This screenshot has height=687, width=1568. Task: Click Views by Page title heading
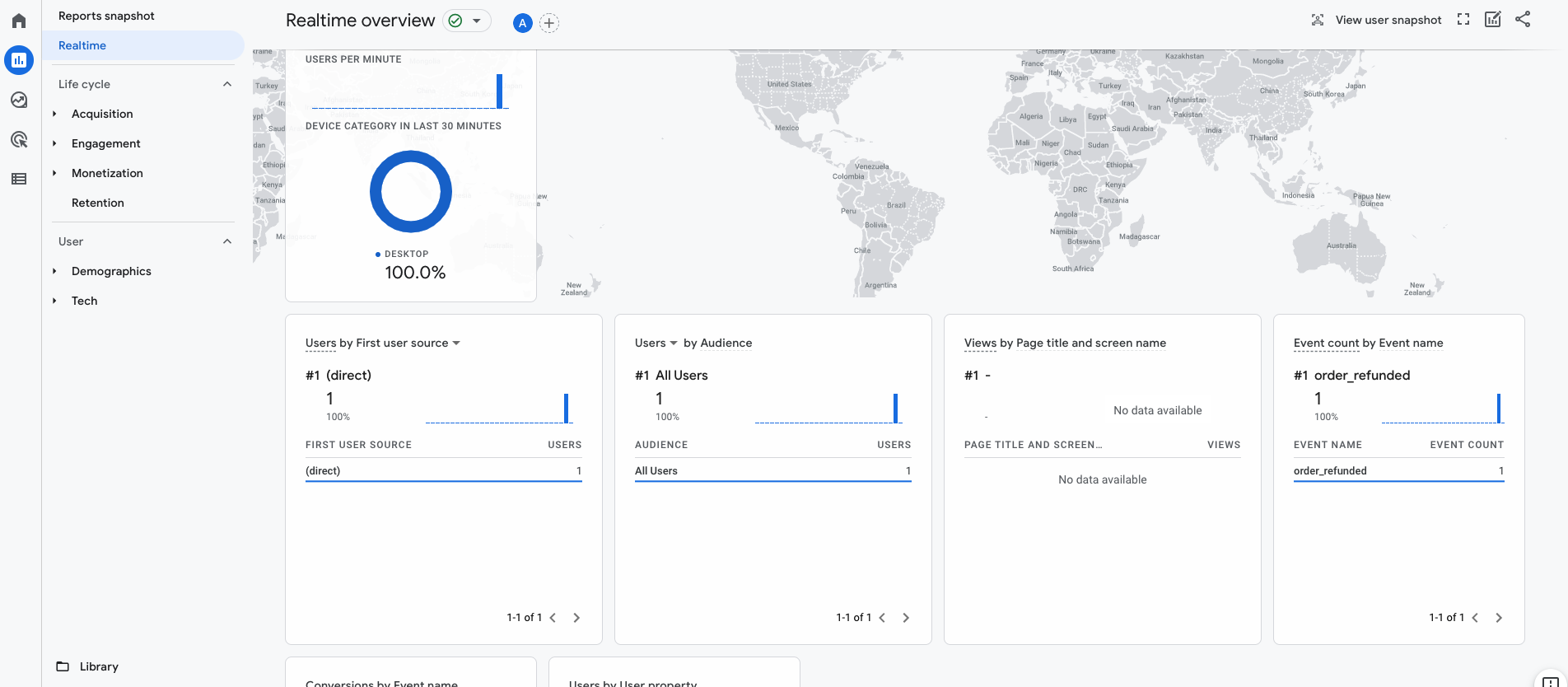coord(1065,343)
